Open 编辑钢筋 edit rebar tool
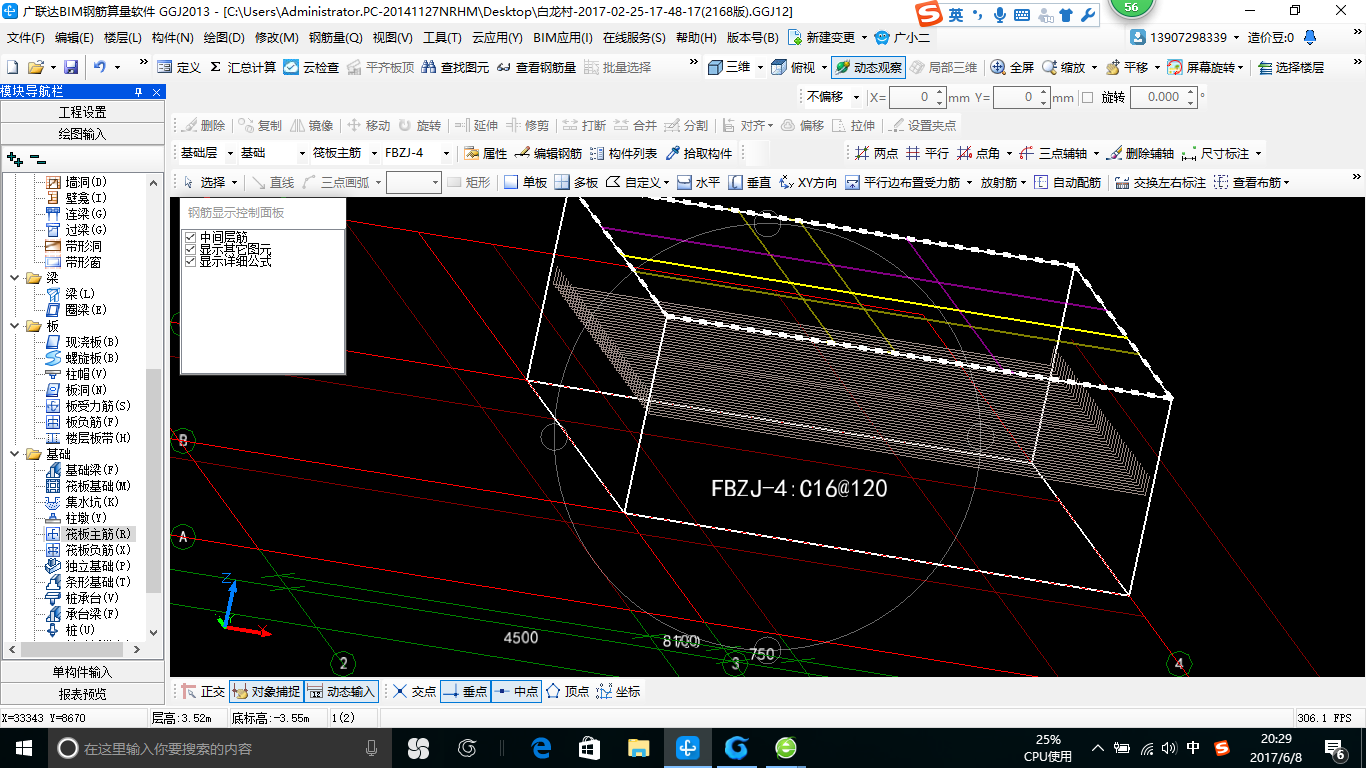 (548, 153)
